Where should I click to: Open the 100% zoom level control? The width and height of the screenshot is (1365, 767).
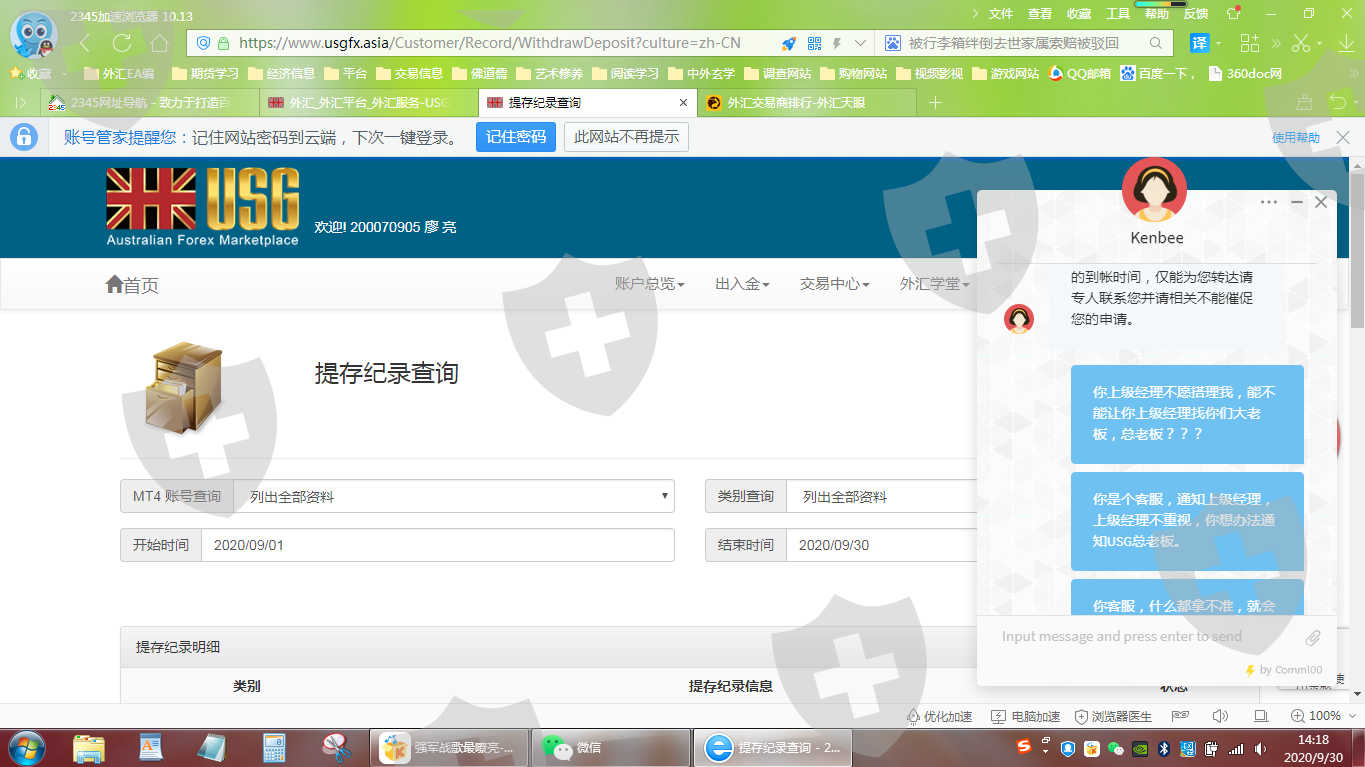coord(1316,716)
